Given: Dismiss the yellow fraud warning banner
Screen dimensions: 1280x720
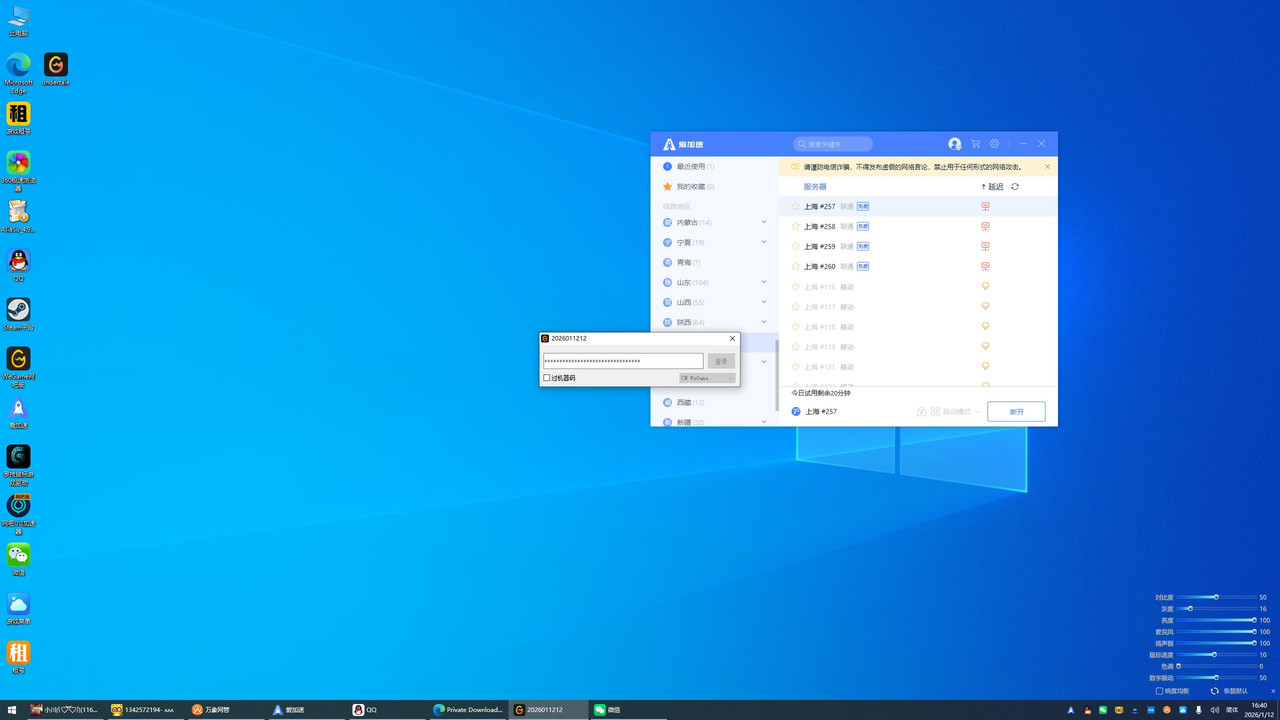Looking at the screenshot, I should point(1047,167).
